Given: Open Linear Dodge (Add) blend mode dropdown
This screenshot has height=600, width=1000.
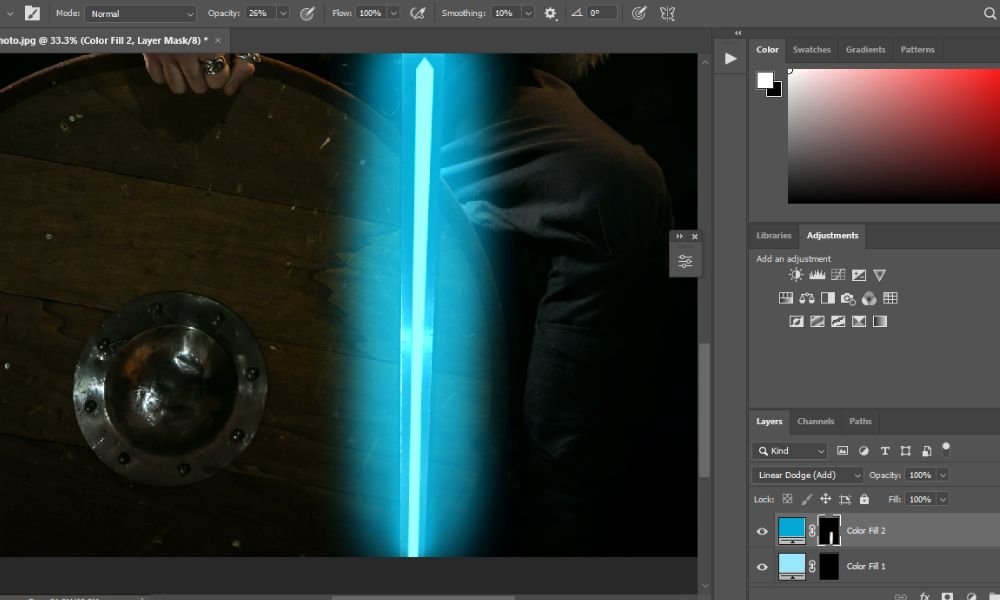Looking at the screenshot, I should click(x=808, y=475).
